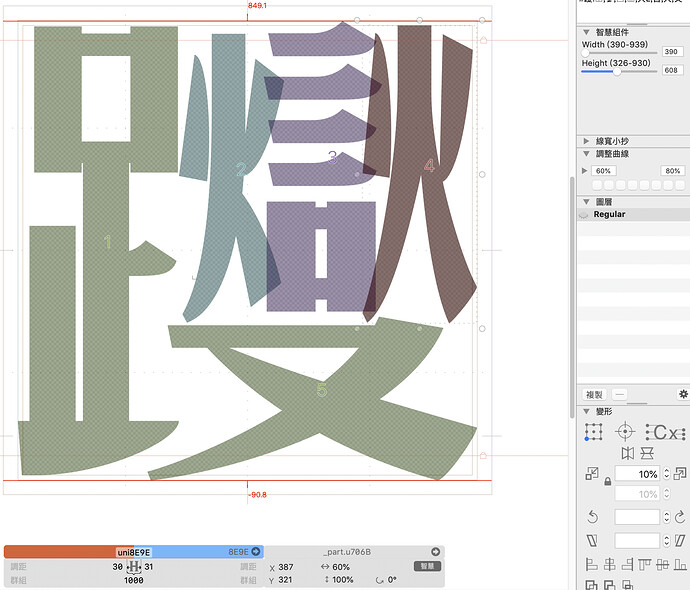Screen dimensions: 690x590
Task: Collapse the 變形 section
Action: (586, 411)
